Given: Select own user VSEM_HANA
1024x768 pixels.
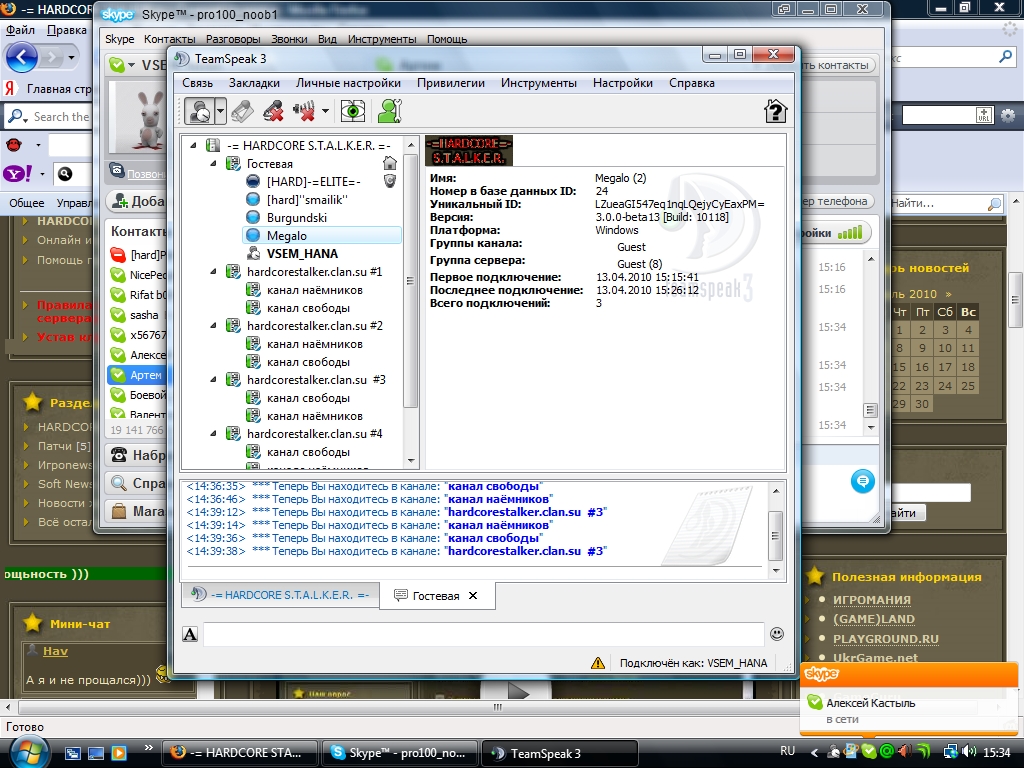Looking at the screenshot, I should pos(302,253).
